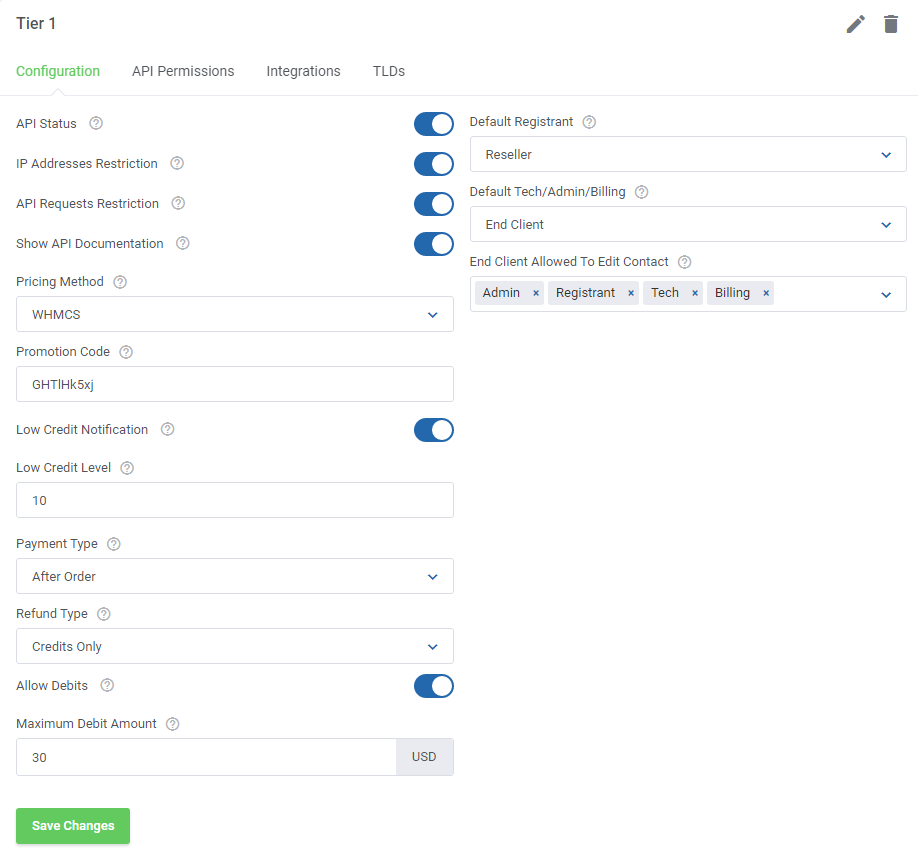Click the Tier 1 heading text
Image resolution: width=918 pixels, height=858 pixels.
[36, 23]
